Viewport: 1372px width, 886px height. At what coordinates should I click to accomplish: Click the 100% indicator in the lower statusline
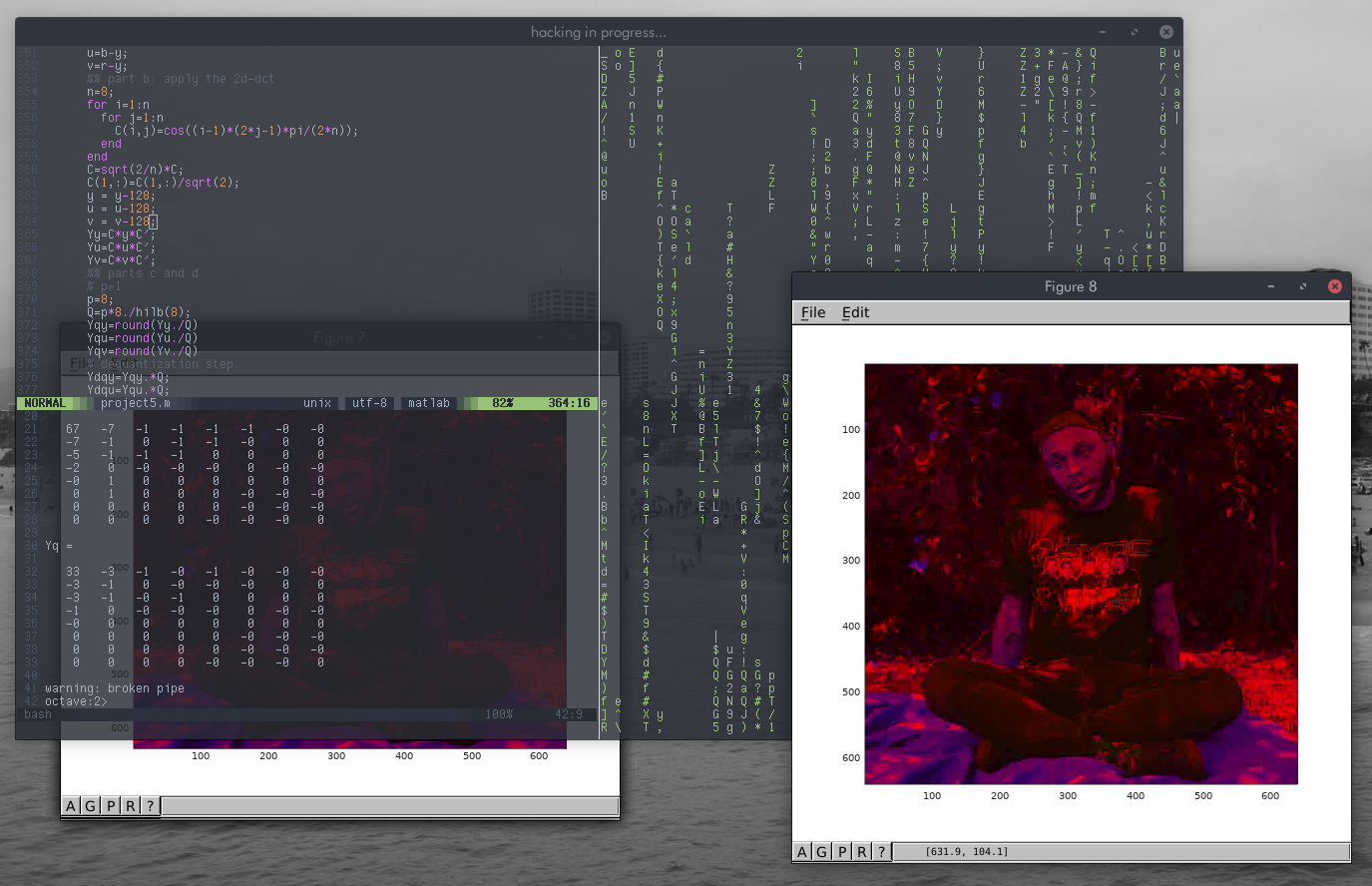click(x=499, y=714)
